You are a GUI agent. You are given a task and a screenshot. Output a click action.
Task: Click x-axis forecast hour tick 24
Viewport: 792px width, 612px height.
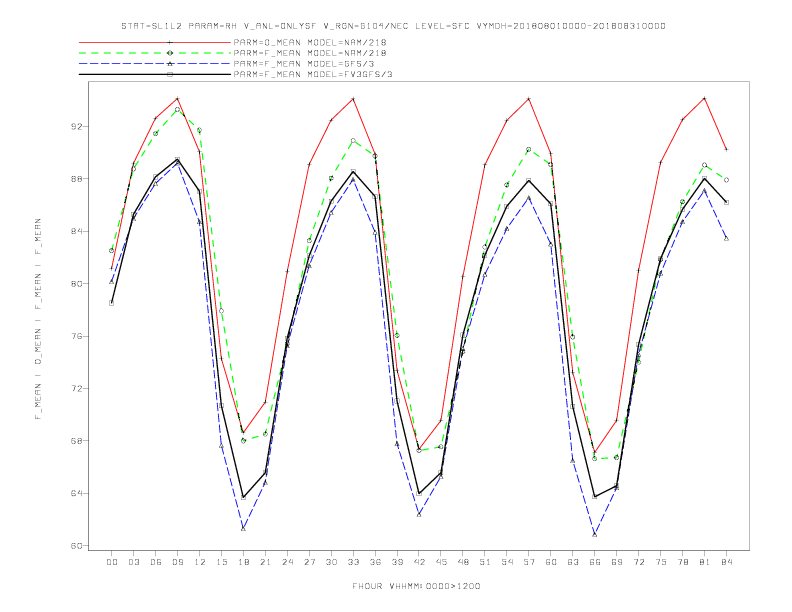point(287,562)
